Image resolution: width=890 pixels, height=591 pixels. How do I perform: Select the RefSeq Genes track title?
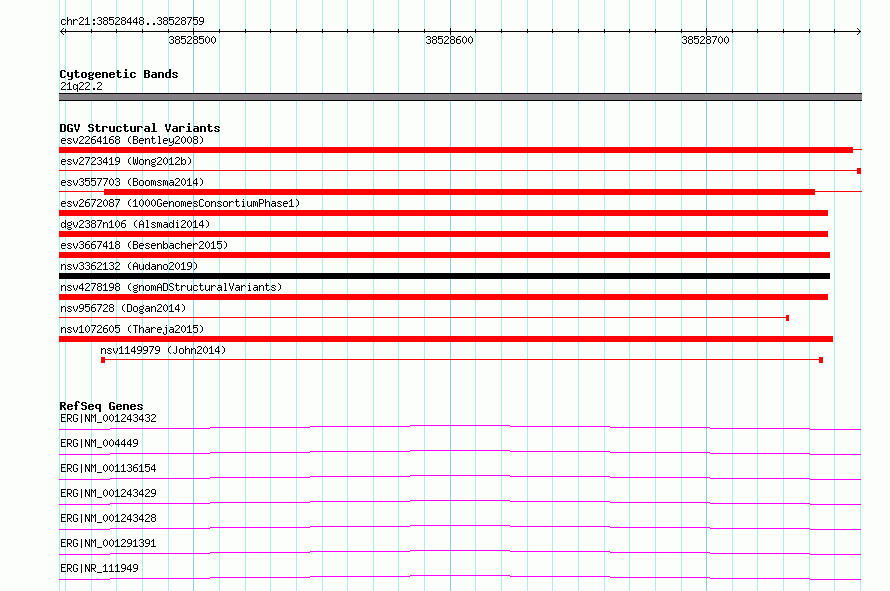point(101,406)
